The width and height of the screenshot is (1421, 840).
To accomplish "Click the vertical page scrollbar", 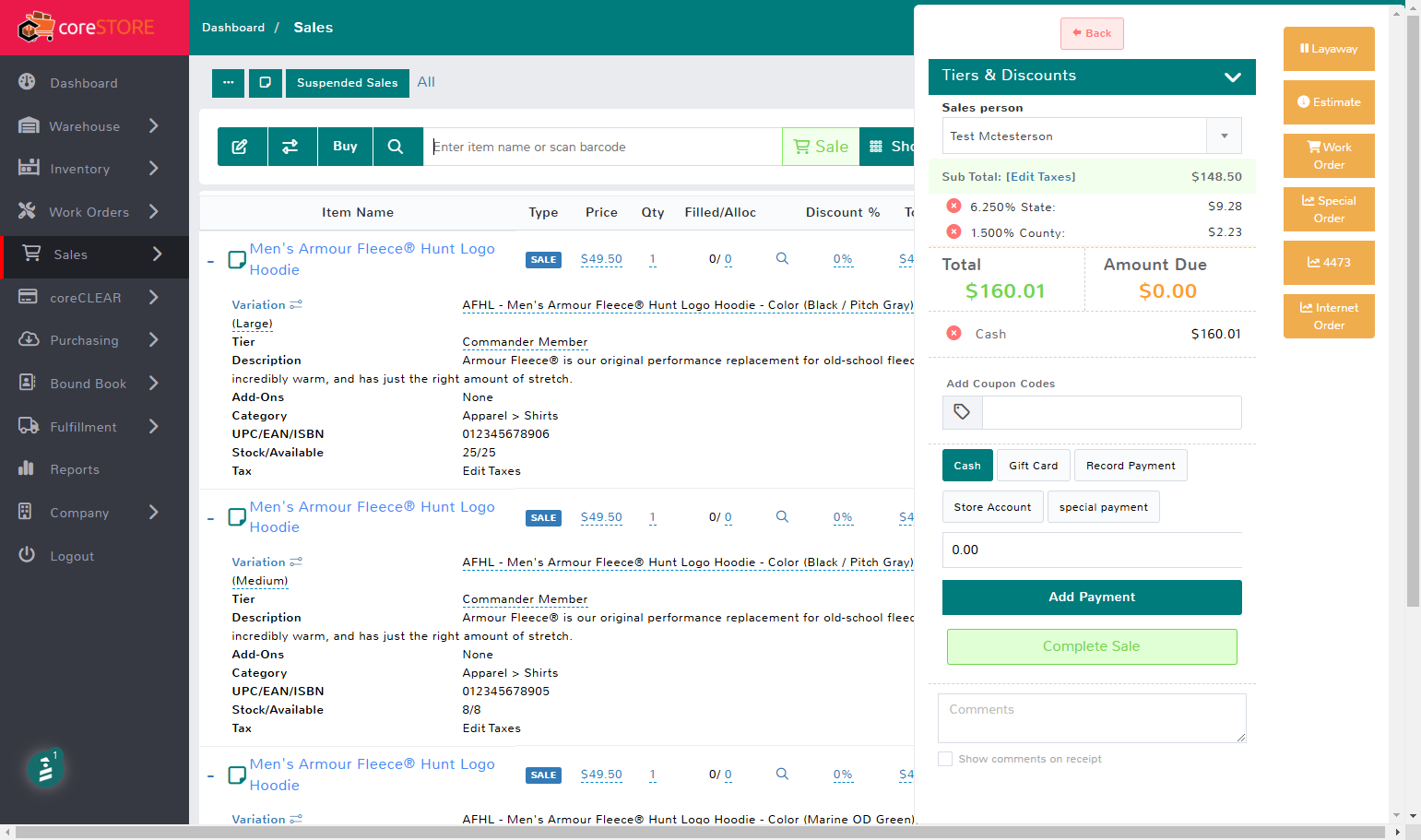I will click(1413, 312).
